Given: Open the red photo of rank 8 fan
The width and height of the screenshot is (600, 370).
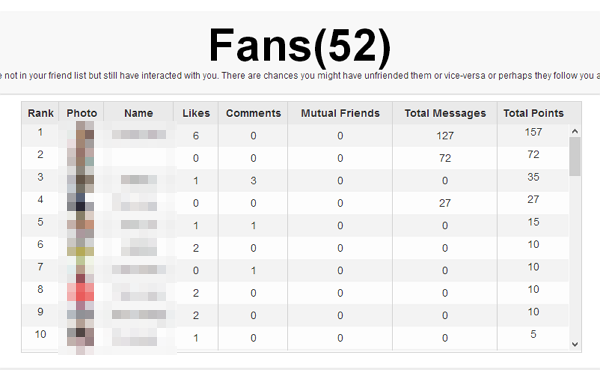Looking at the screenshot, I should point(80,292).
